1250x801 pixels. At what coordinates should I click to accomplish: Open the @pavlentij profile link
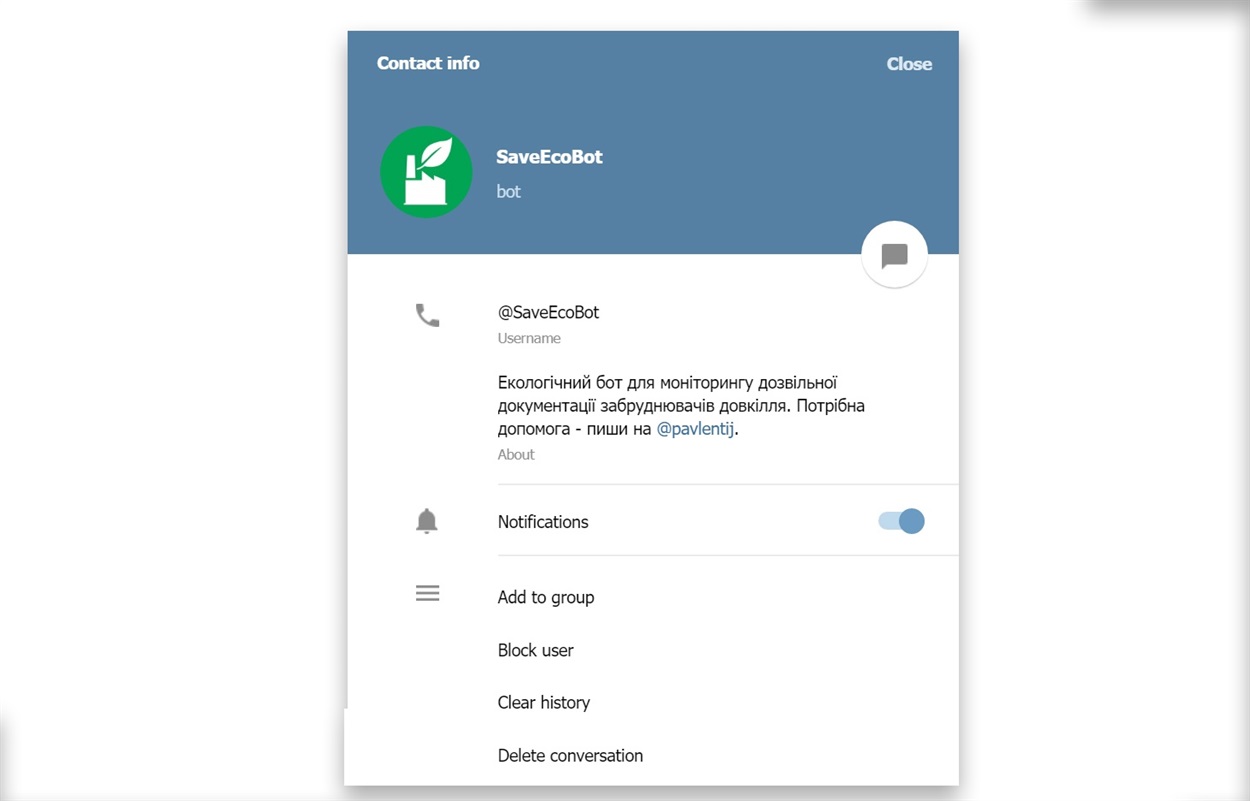pyautogui.click(x=696, y=429)
